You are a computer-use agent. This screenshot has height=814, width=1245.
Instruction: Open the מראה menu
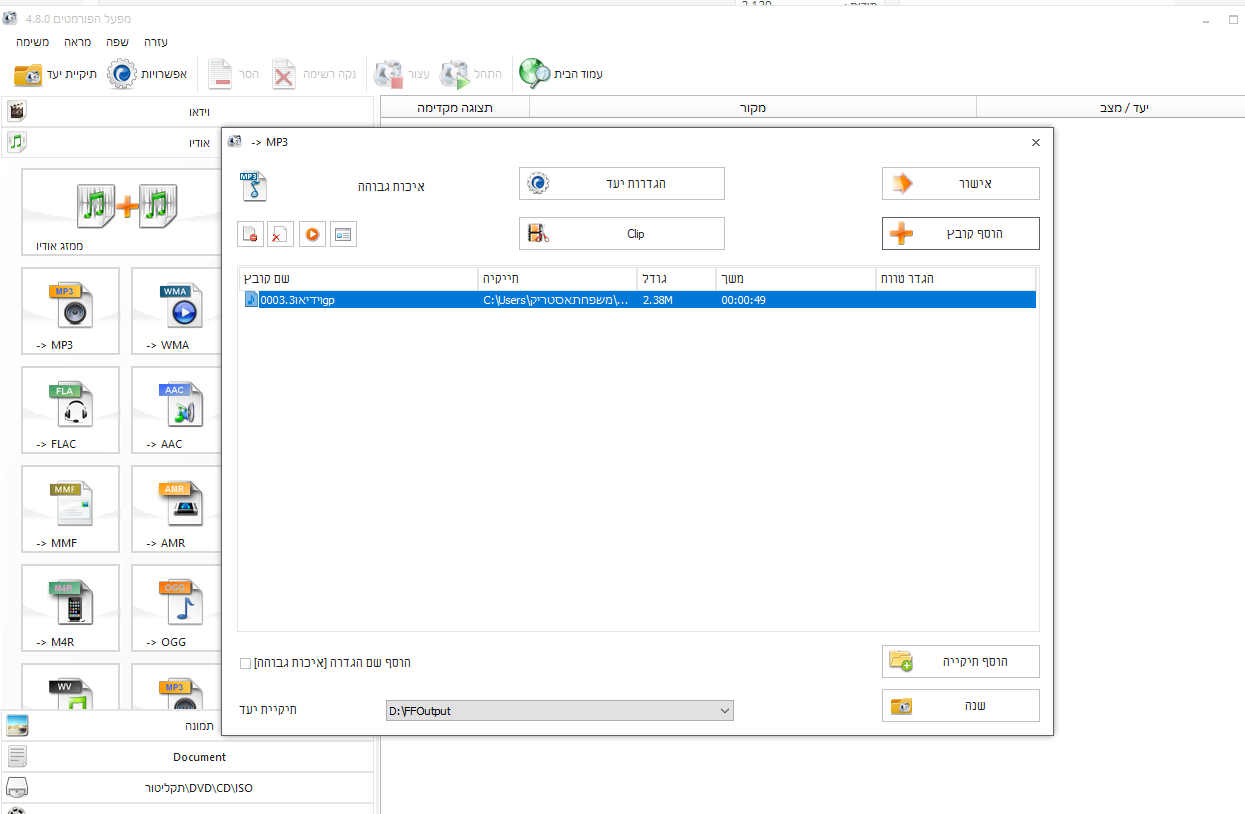click(78, 42)
